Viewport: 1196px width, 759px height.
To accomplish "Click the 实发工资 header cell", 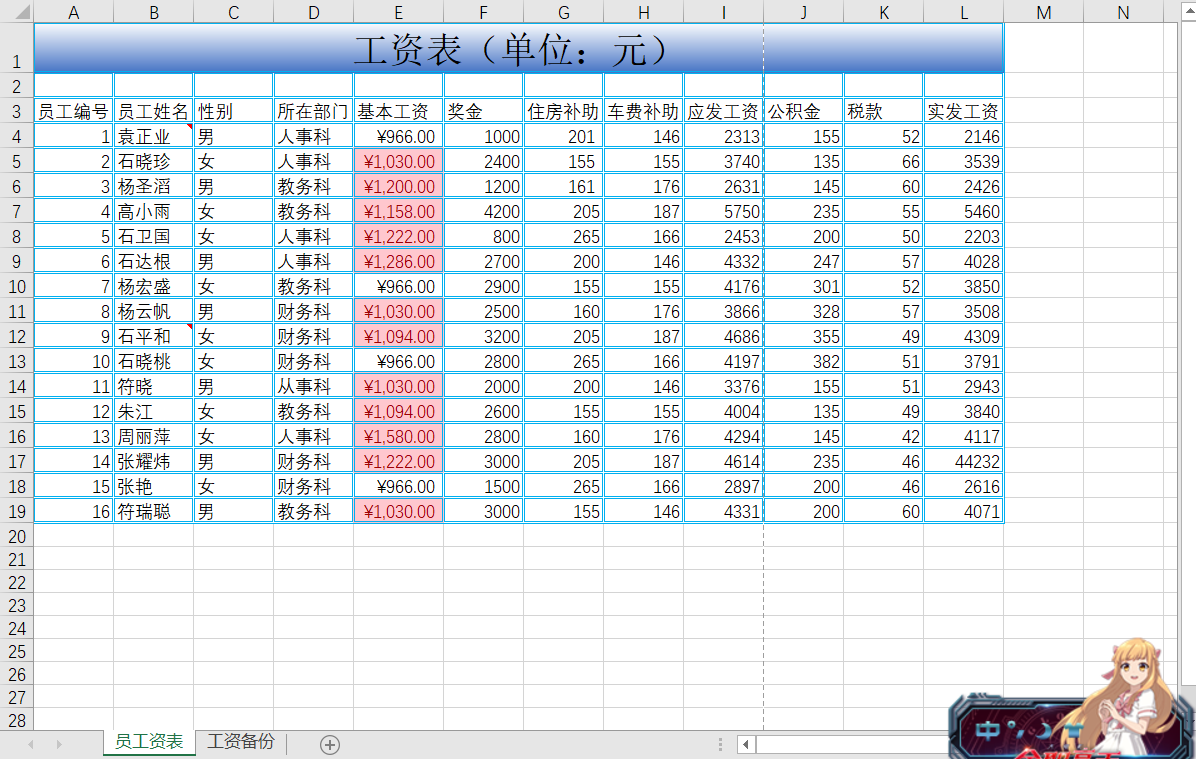I will point(963,111).
